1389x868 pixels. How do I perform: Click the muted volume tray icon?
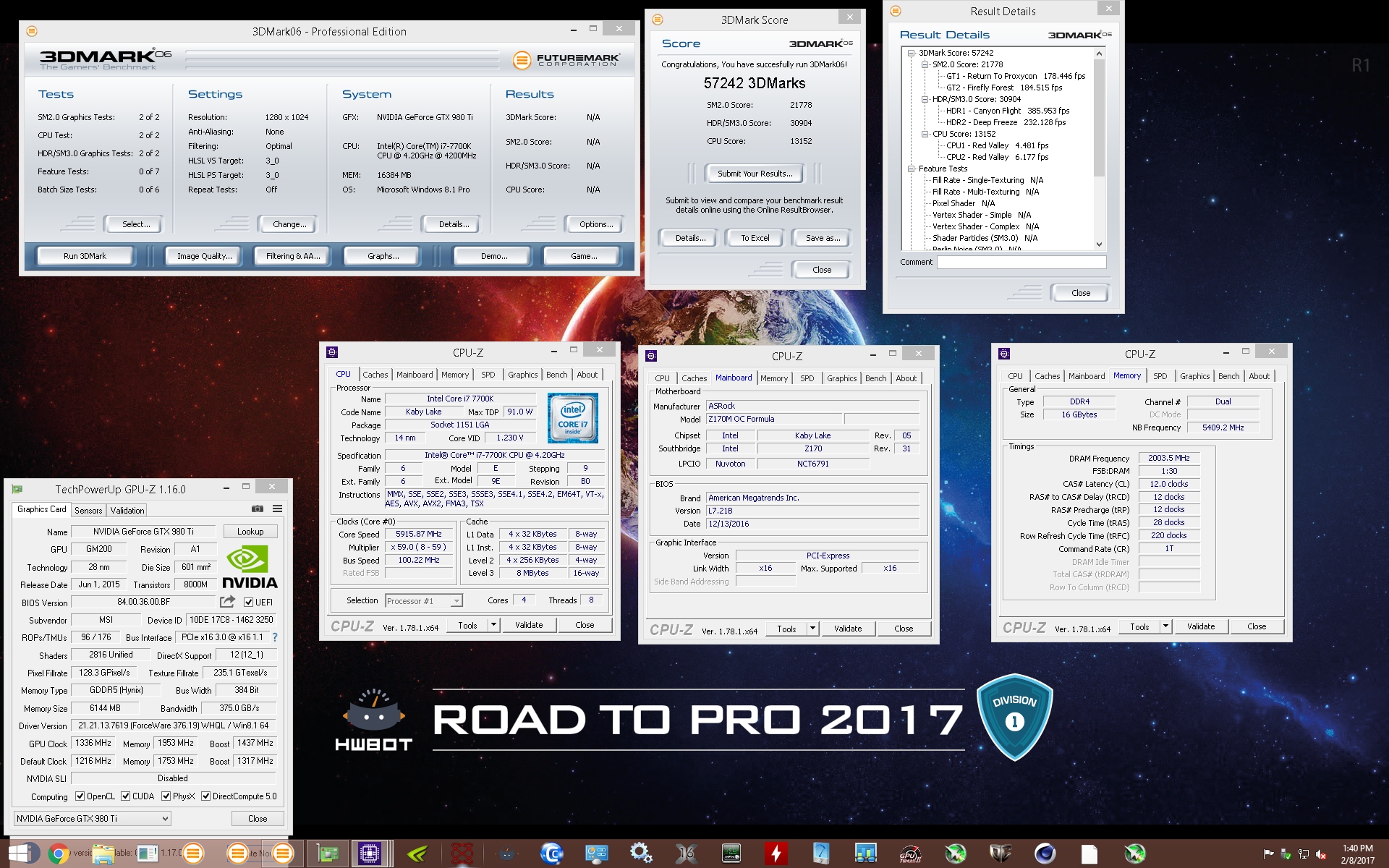click(1321, 854)
